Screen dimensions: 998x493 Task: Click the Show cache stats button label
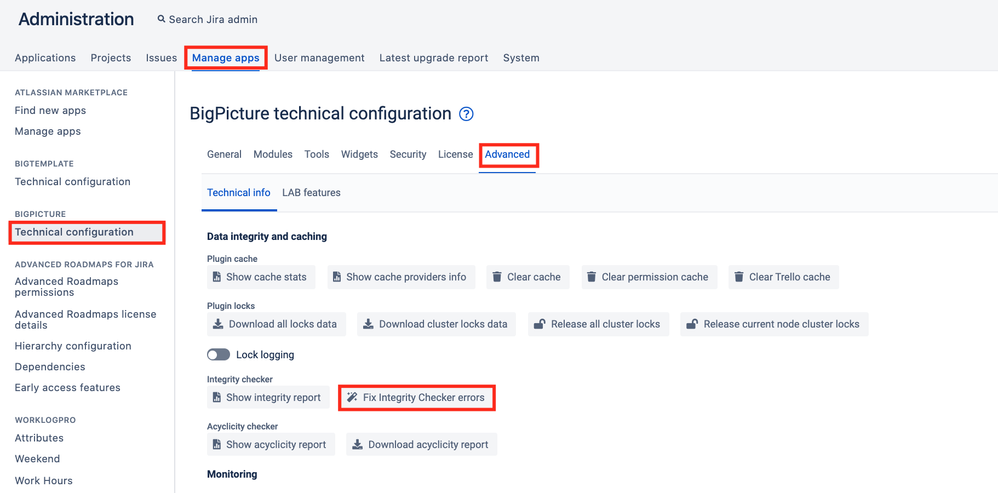[x=267, y=277]
